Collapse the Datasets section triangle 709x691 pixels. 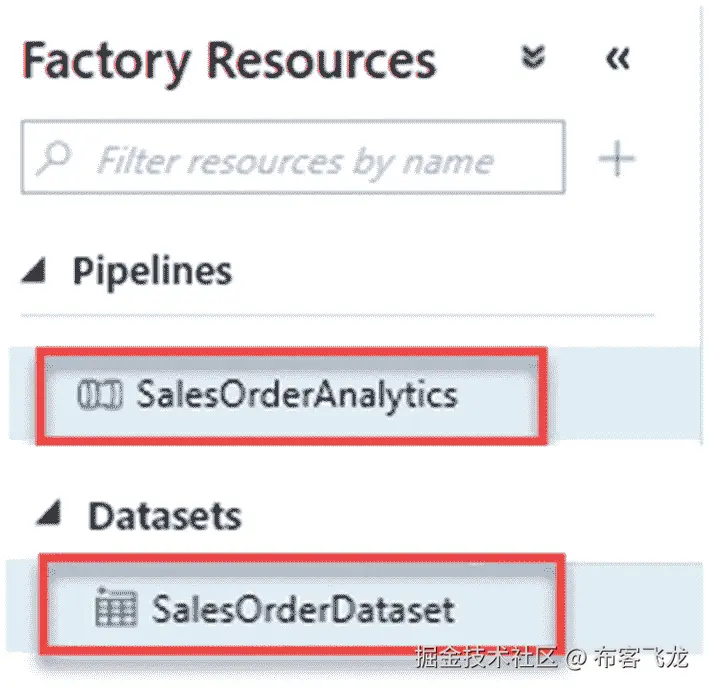tap(49, 512)
